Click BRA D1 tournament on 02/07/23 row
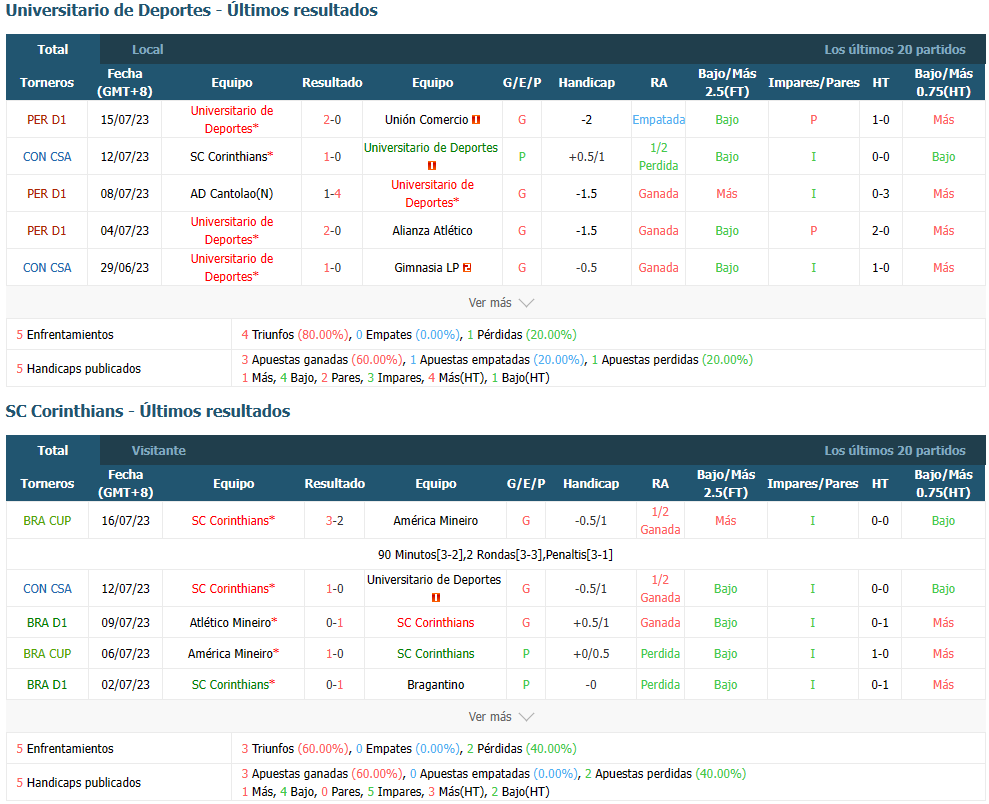The height and width of the screenshot is (804, 989). [47, 685]
